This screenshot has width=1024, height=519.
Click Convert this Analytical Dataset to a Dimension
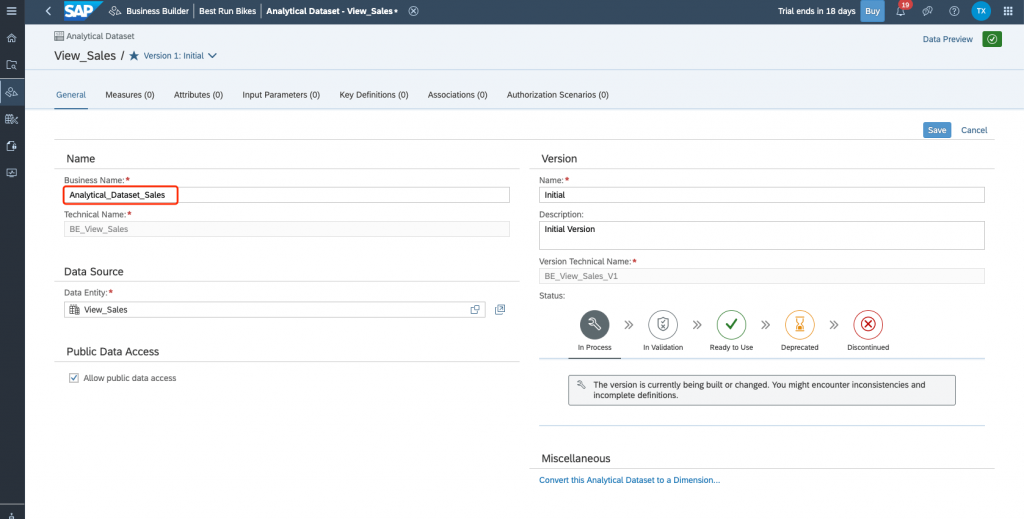point(630,480)
